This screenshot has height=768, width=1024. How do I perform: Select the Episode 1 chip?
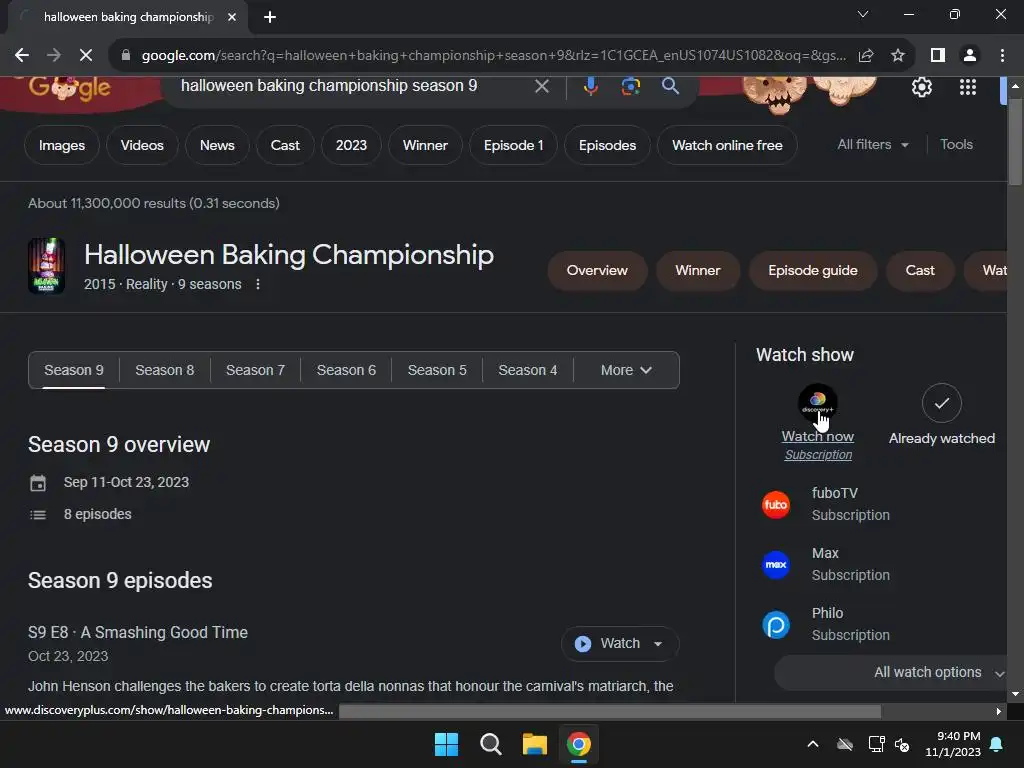tap(513, 145)
